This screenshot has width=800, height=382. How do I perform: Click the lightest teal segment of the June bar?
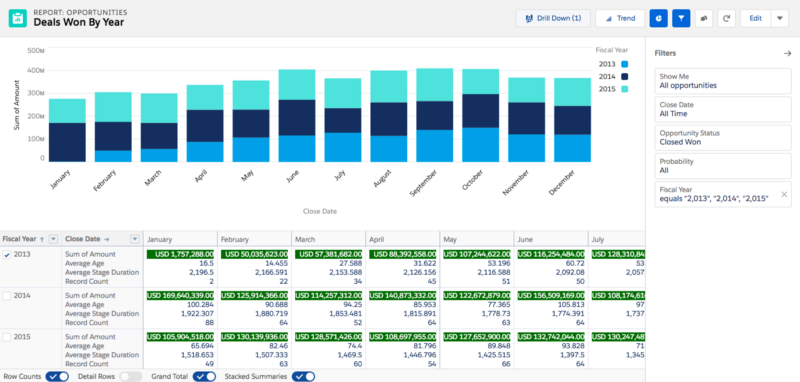(297, 85)
